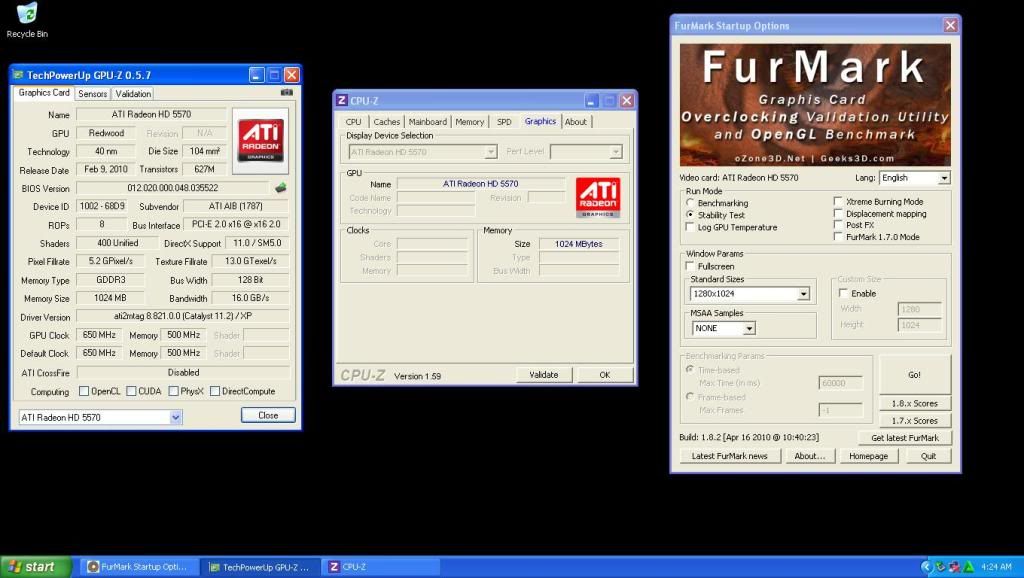Click the taskbar clock showing 4:24 AM
The image size is (1024, 578).
coord(996,567)
